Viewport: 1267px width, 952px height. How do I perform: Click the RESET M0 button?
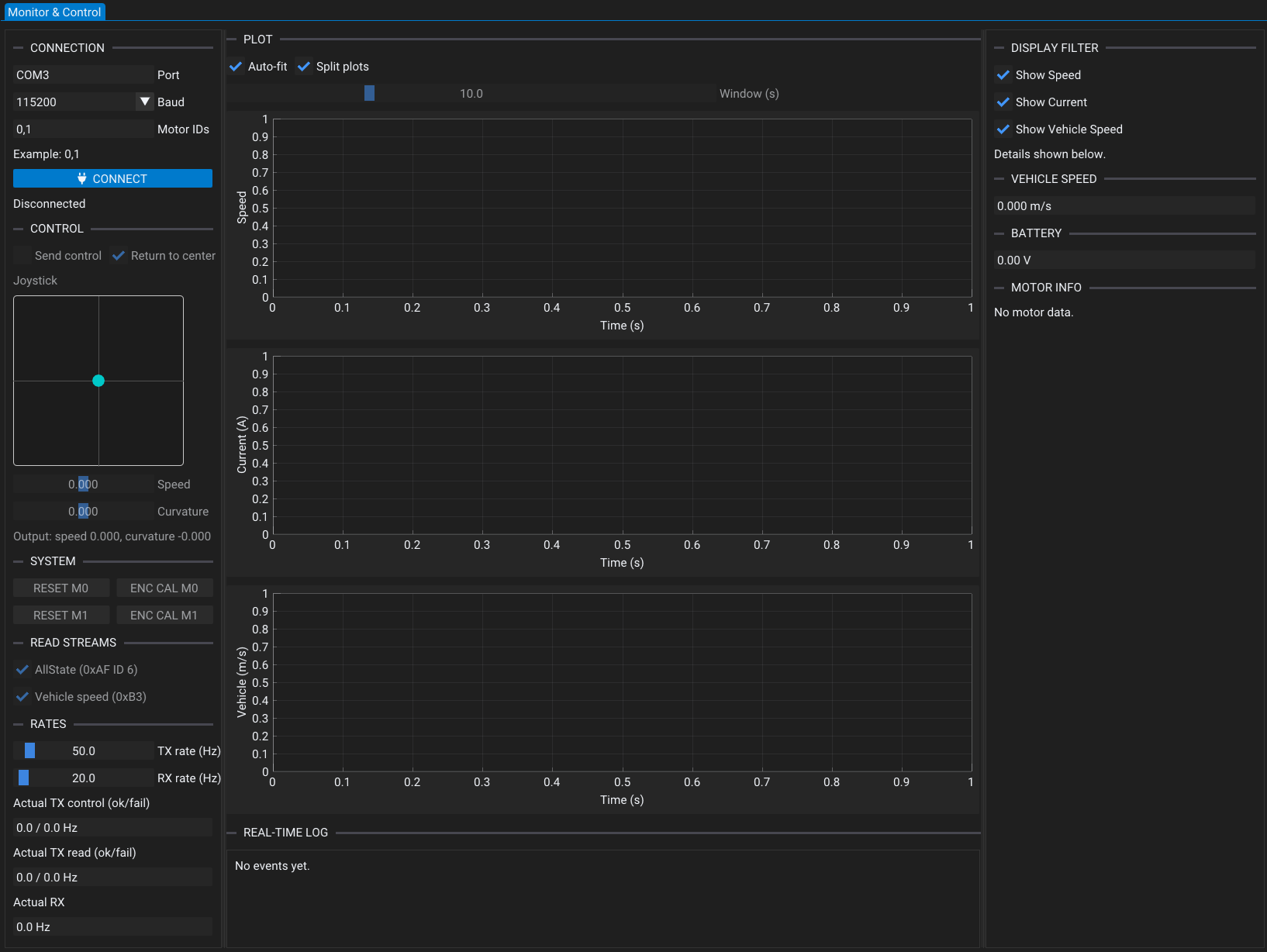pos(61,588)
